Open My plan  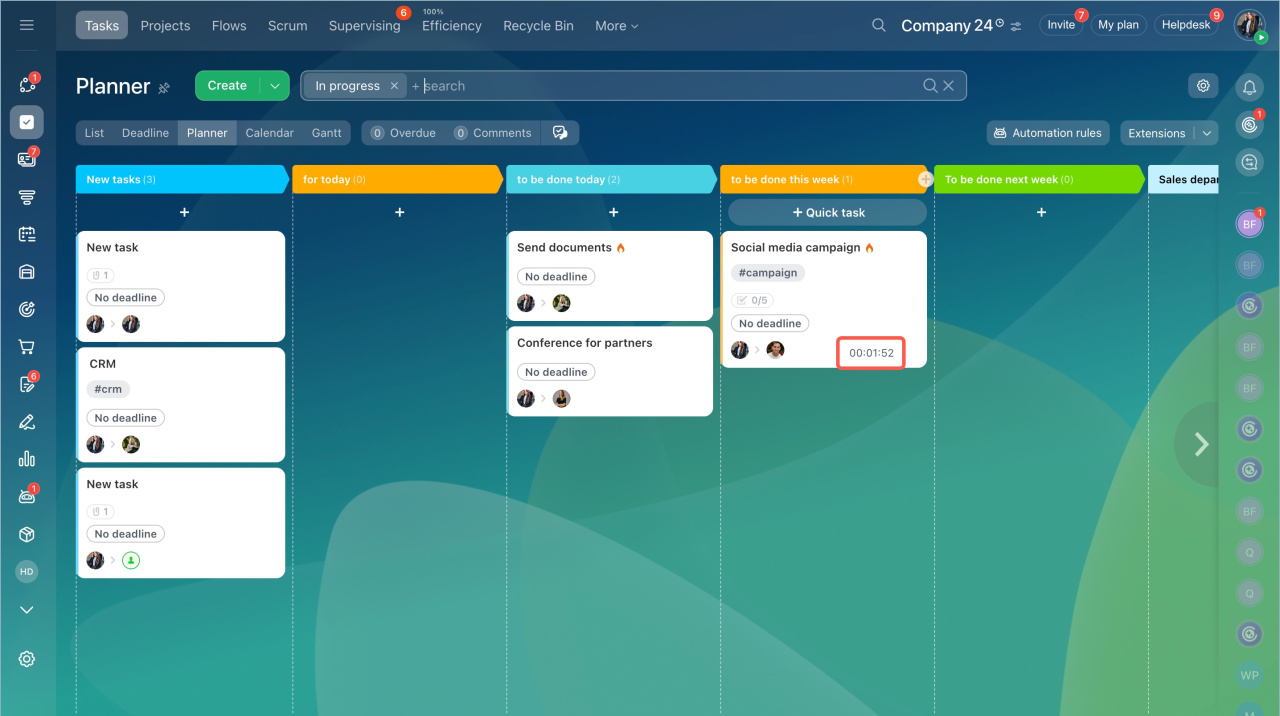1118,25
